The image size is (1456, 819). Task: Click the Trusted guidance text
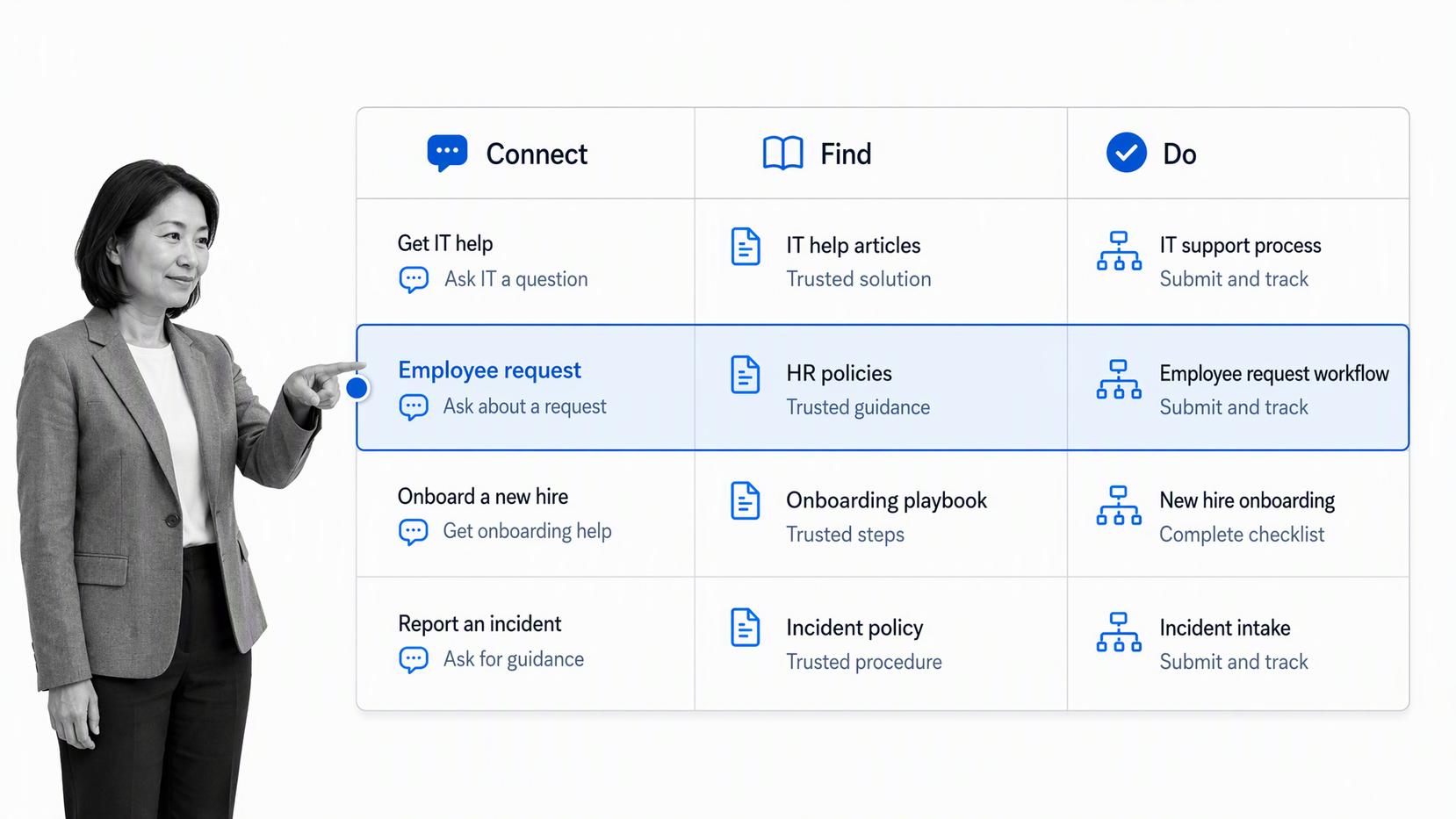[858, 407]
